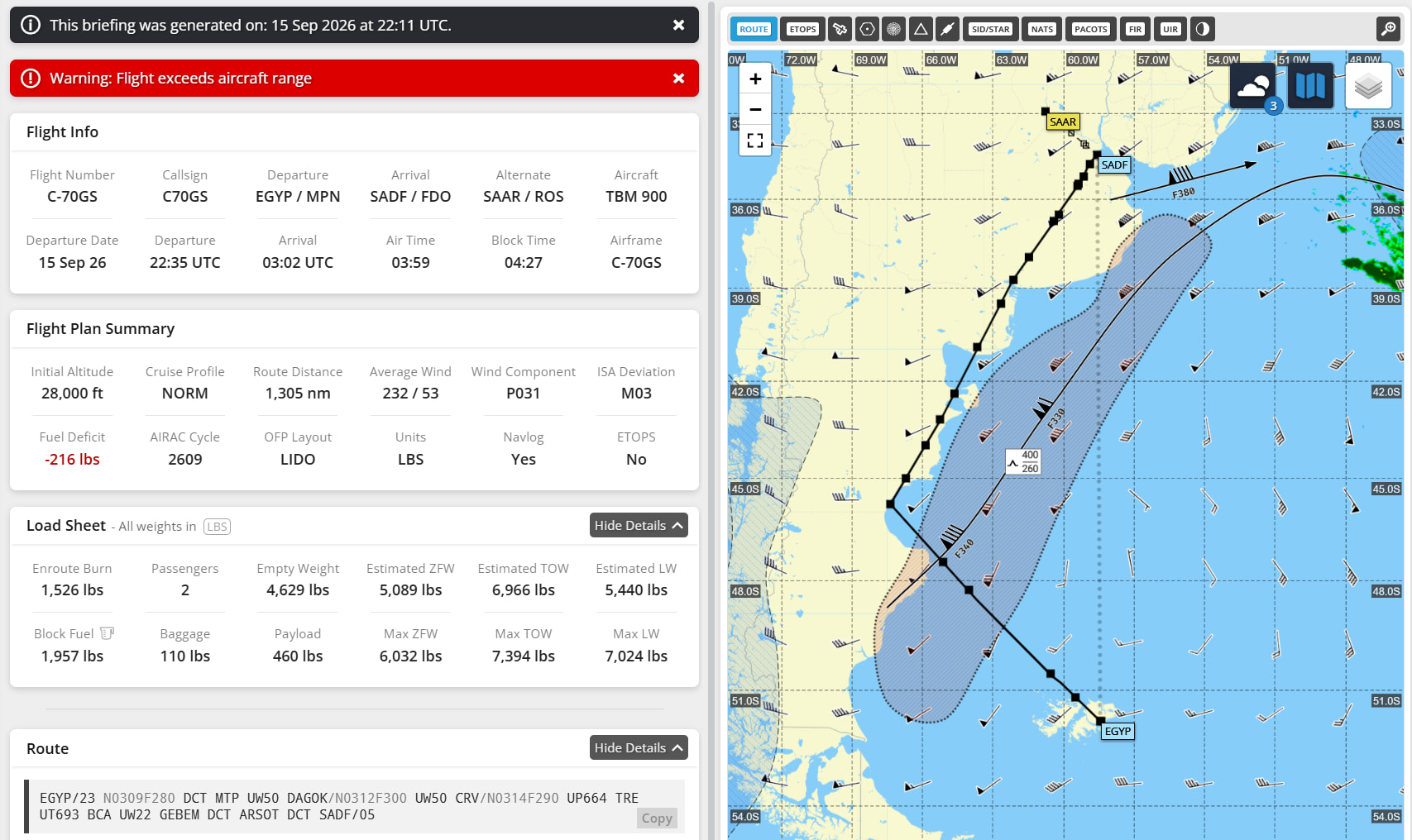Toggle ETOPS overlay on the map

pyautogui.click(x=802, y=29)
